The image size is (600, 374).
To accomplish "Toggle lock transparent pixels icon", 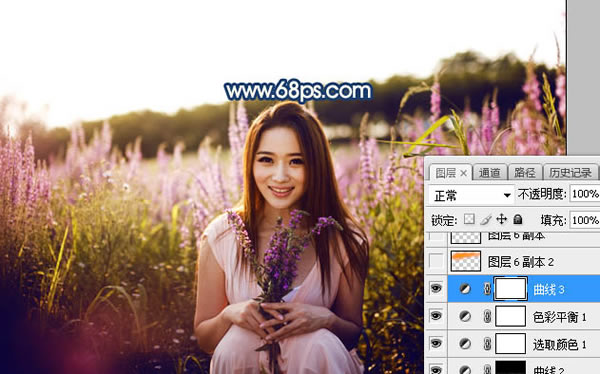I will [x=469, y=219].
